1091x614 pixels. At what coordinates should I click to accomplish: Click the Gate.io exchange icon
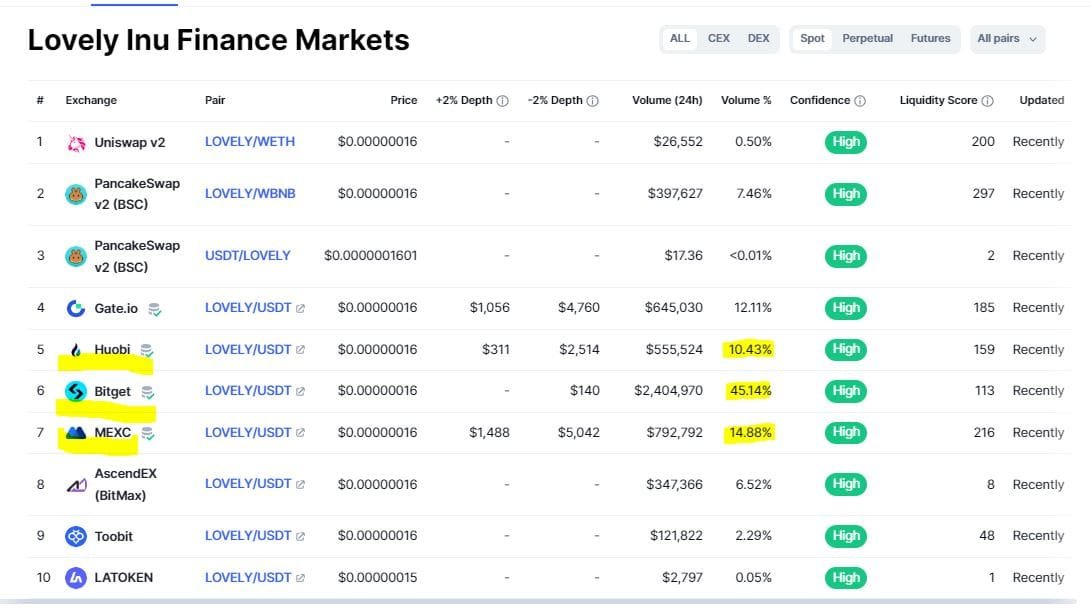pyautogui.click(x=75, y=307)
